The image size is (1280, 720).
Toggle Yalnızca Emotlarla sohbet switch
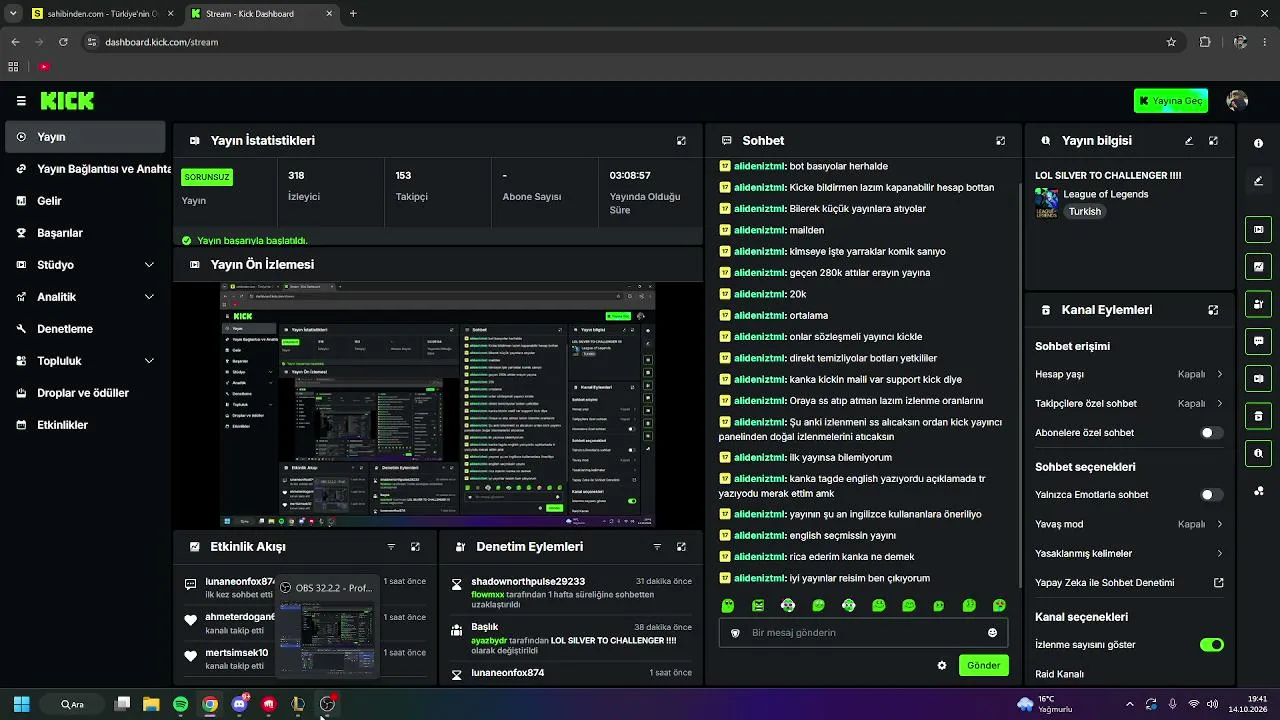pyautogui.click(x=1211, y=495)
